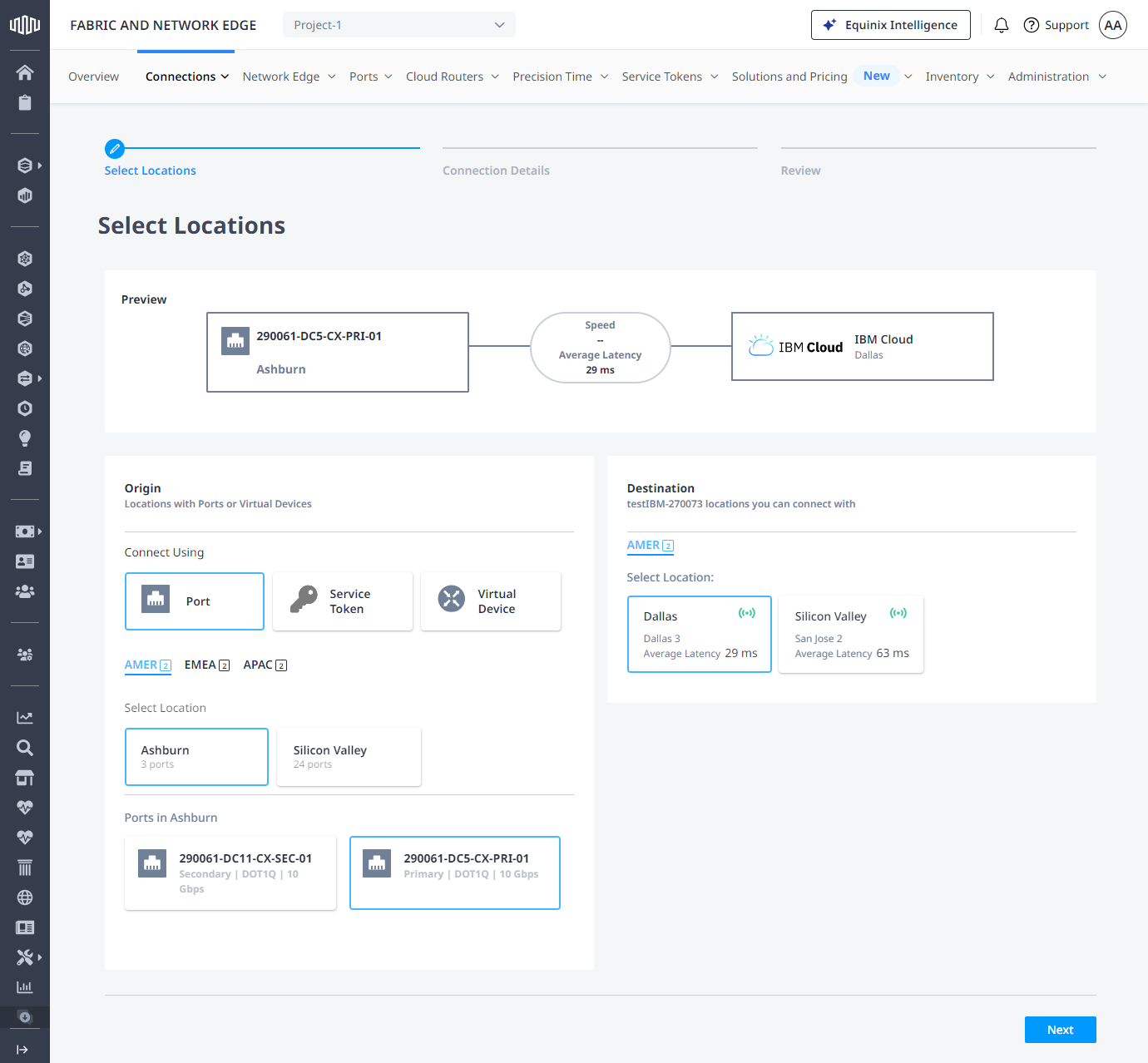Open the storefront marketplace sidebar icon
This screenshot has height=1063, width=1148.
click(x=25, y=778)
